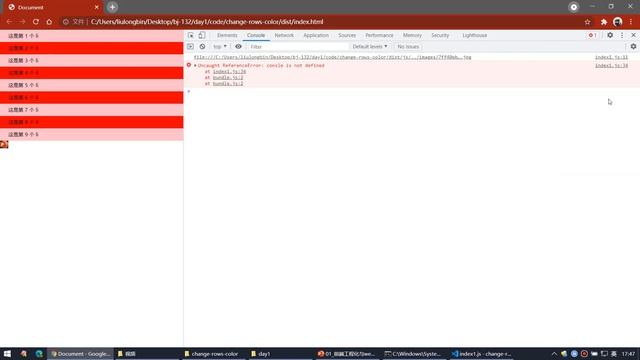Click the round icon in the title bar
This screenshot has height=360, width=640.
tap(573, 7)
